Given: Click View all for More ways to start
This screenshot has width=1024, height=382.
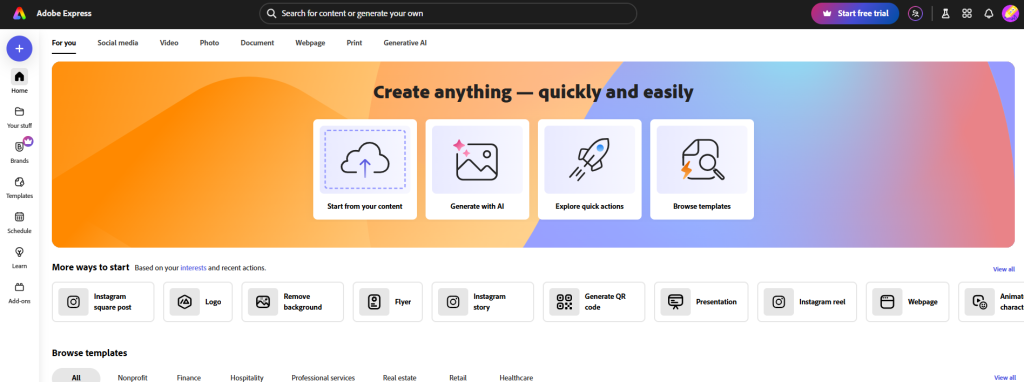Looking at the screenshot, I should [x=1004, y=269].
